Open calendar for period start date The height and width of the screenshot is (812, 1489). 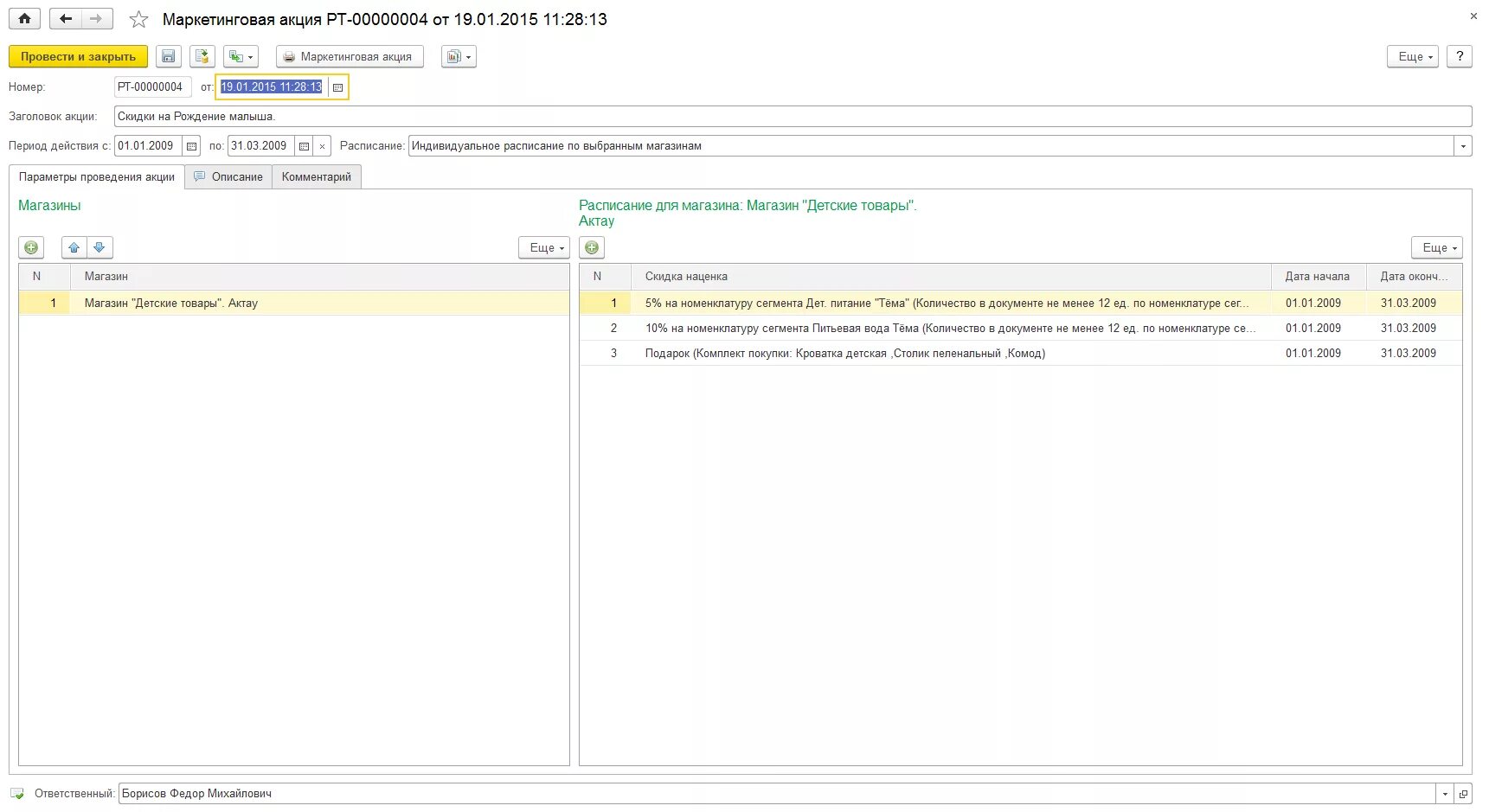point(192,146)
